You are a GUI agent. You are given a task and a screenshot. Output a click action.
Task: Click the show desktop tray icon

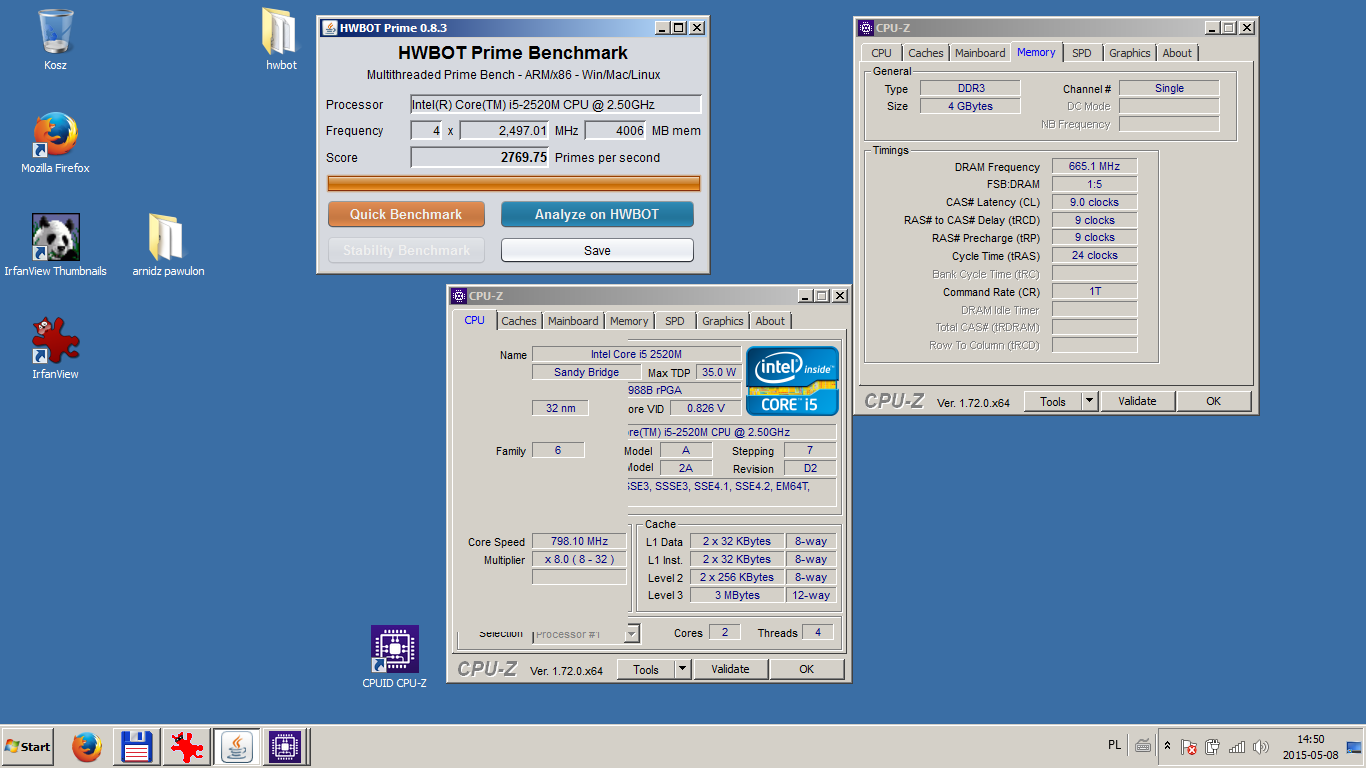pos(1355,747)
